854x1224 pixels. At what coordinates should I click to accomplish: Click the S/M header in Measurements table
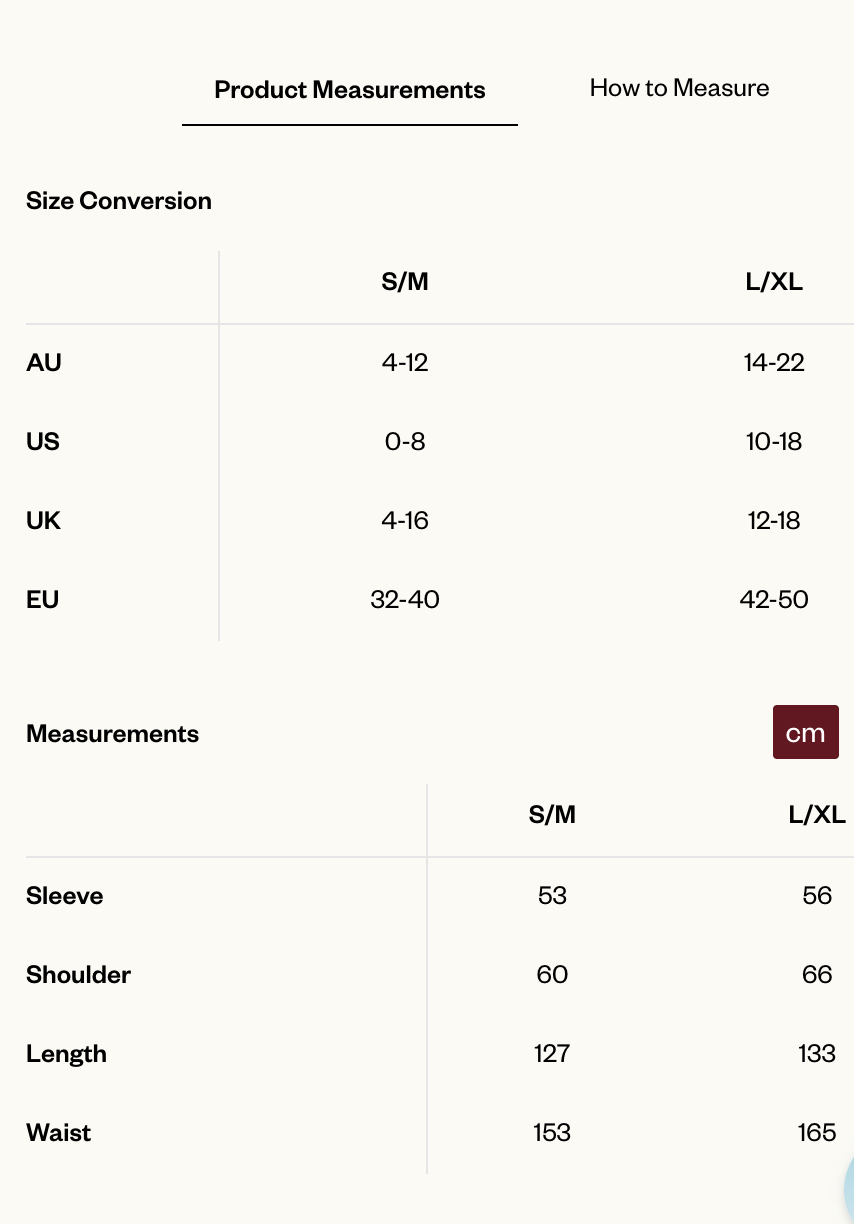coord(552,814)
